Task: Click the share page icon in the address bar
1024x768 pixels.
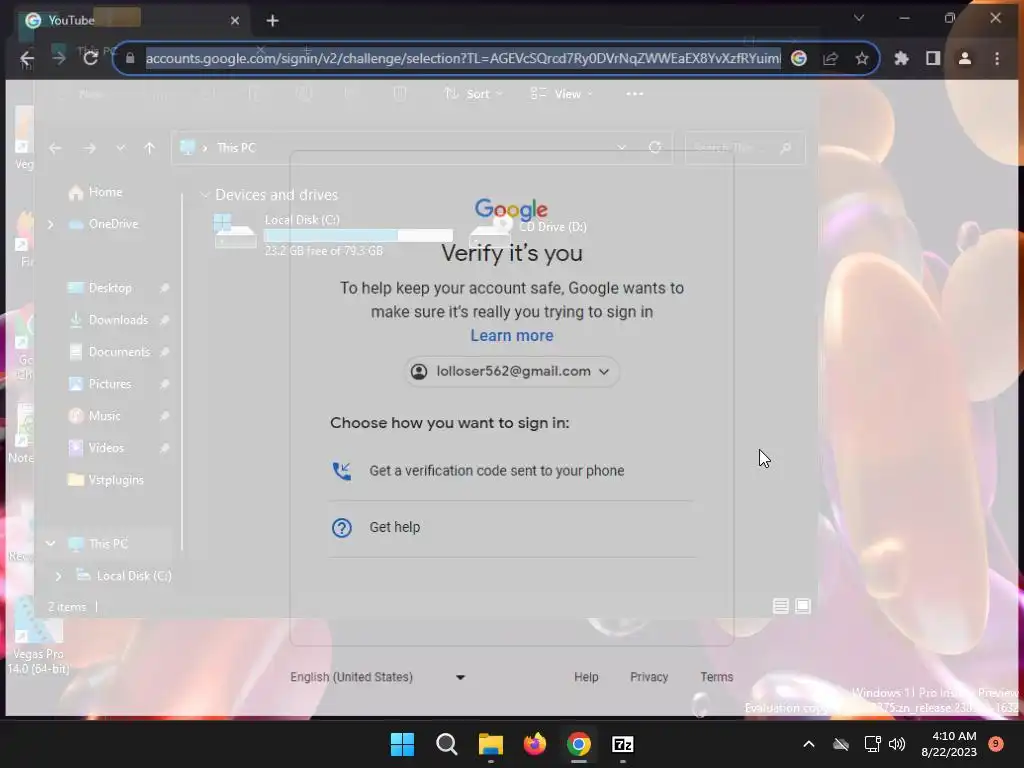Action: click(x=830, y=59)
